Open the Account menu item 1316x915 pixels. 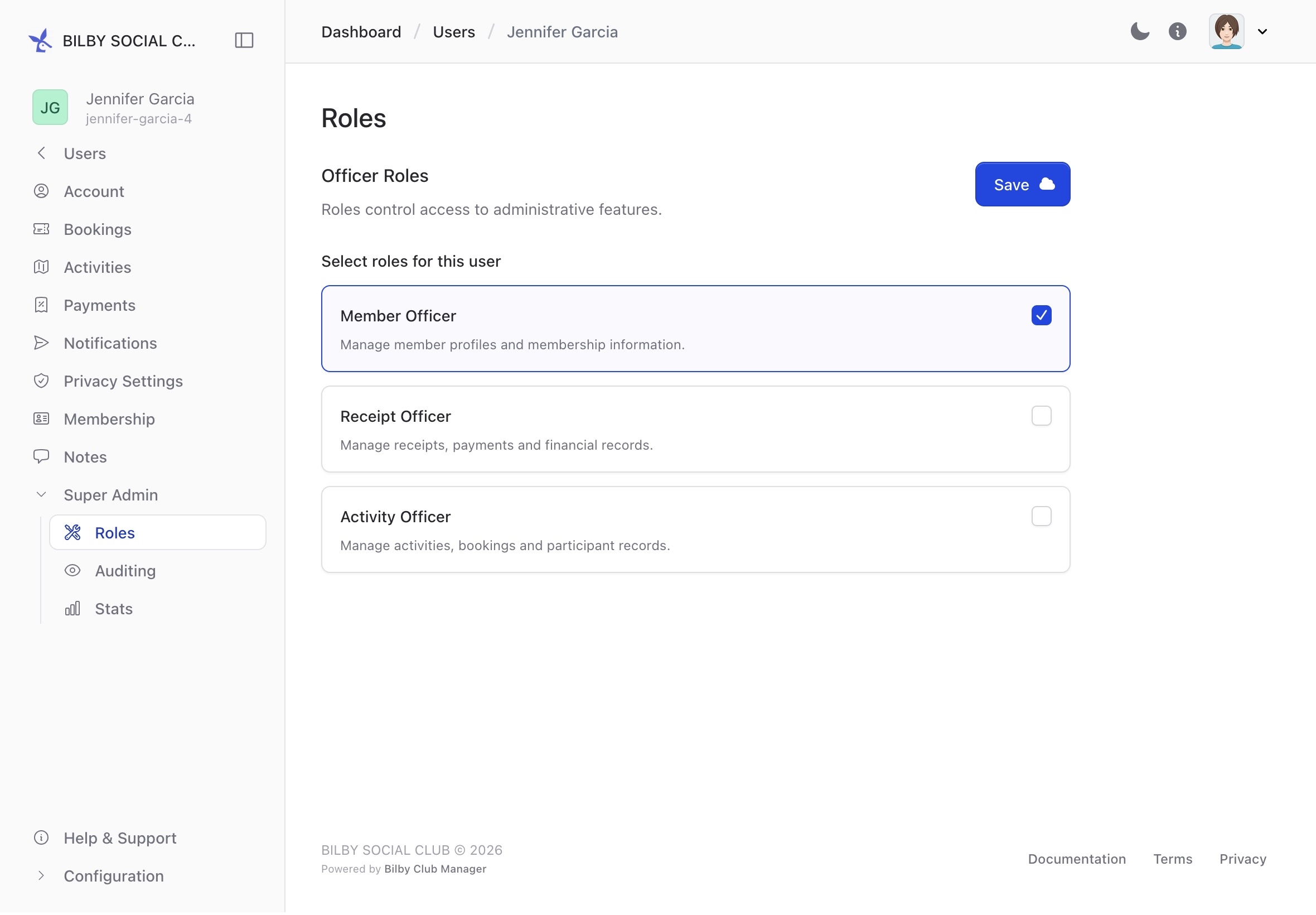pos(94,191)
